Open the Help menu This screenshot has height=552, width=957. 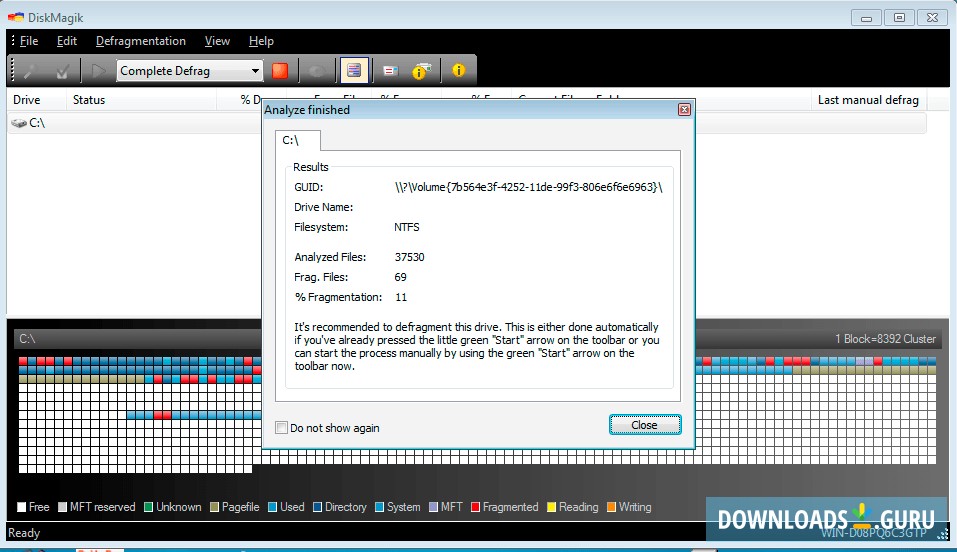(261, 41)
